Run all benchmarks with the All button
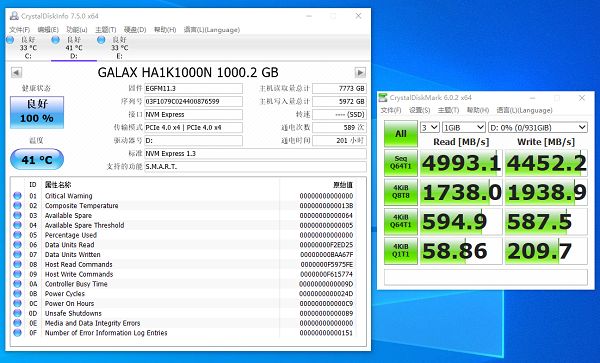The width and height of the screenshot is (600, 363). 401,133
